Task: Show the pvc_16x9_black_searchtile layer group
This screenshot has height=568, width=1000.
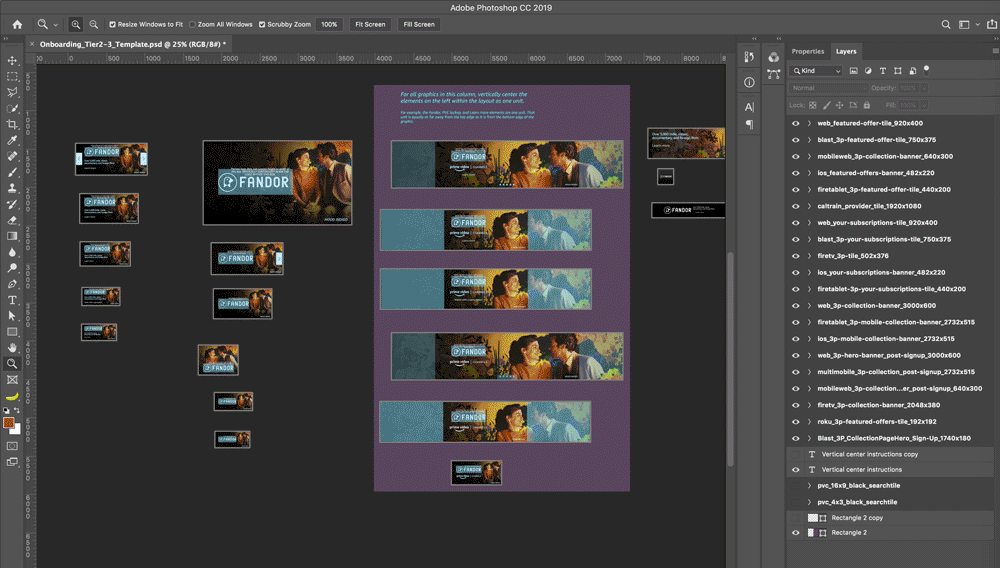Action: pyautogui.click(x=795, y=485)
